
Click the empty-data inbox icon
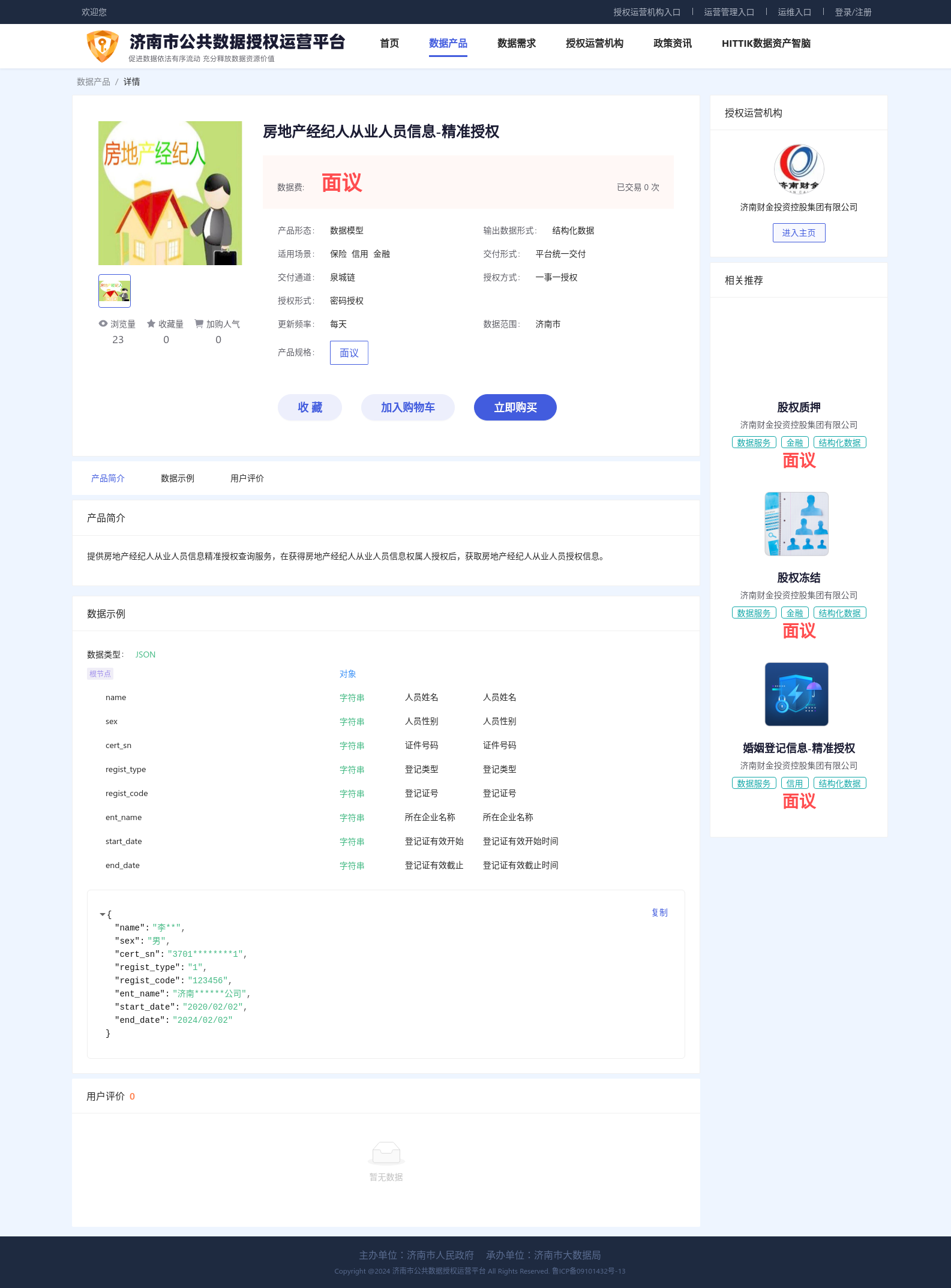point(386,1153)
